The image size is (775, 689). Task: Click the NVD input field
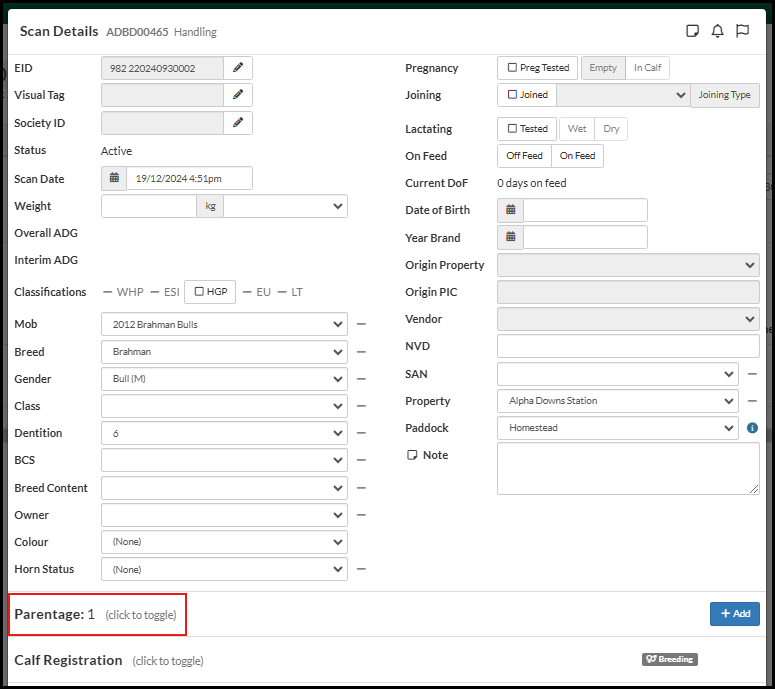coord(628,346)
